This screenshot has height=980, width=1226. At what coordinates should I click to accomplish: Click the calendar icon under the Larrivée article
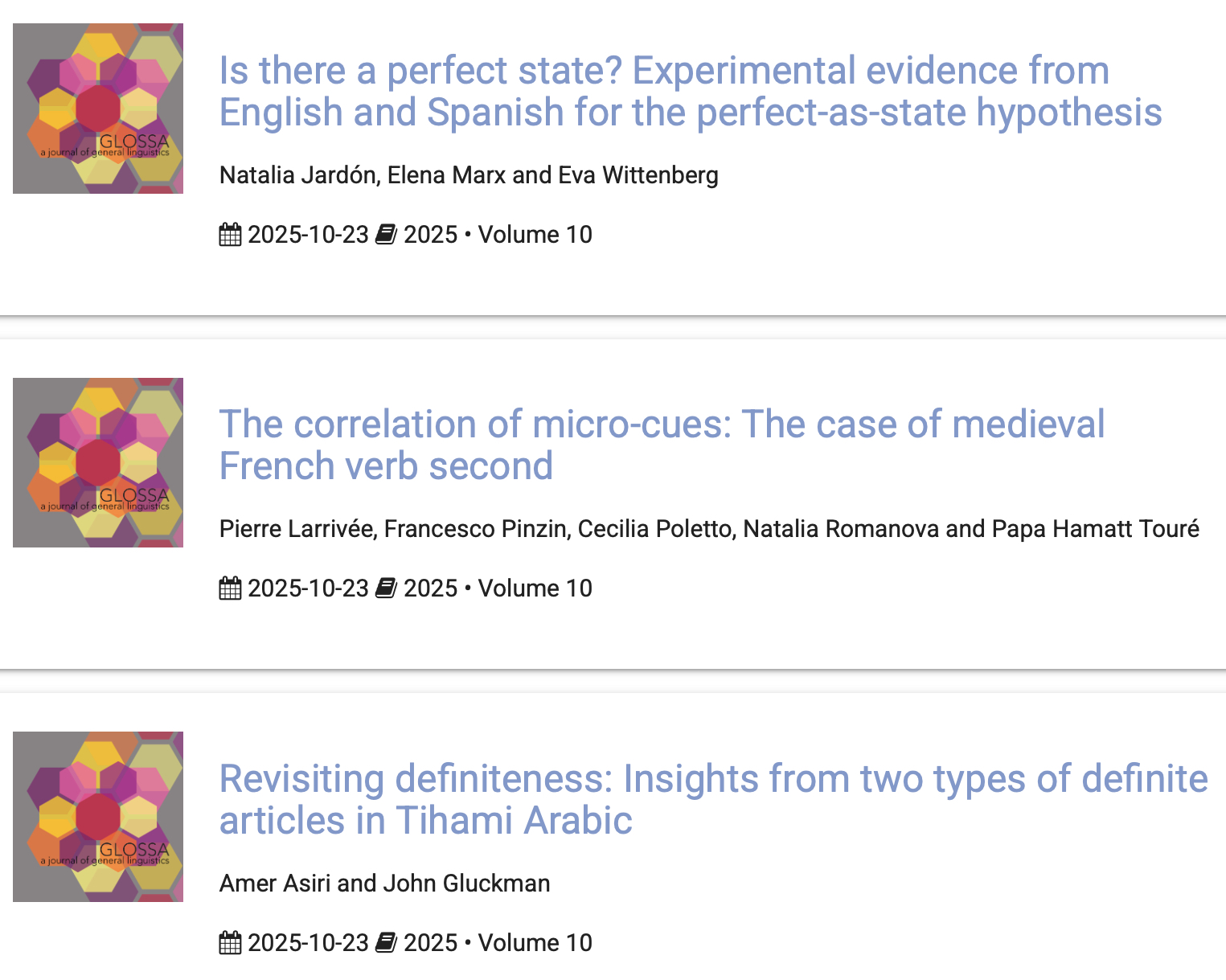point(230,588)
